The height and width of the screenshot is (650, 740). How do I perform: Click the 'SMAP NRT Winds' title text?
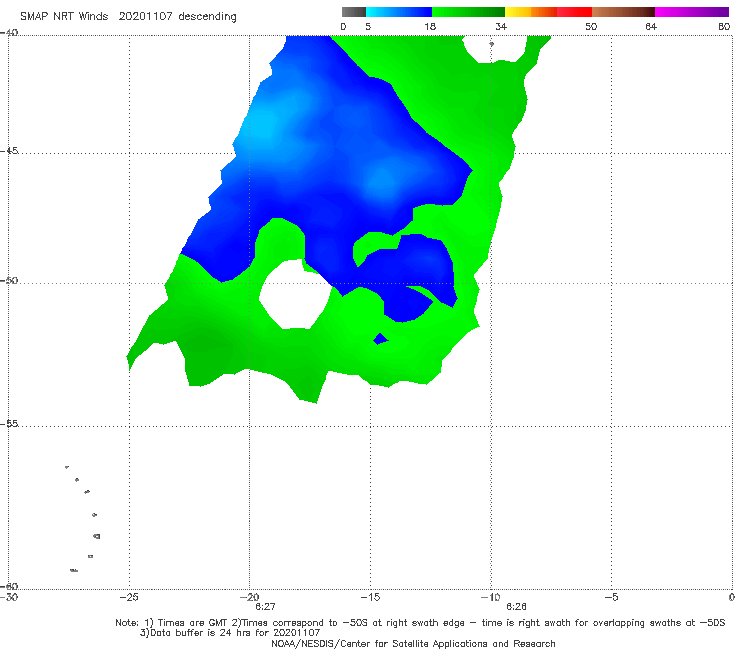(64, 16)
